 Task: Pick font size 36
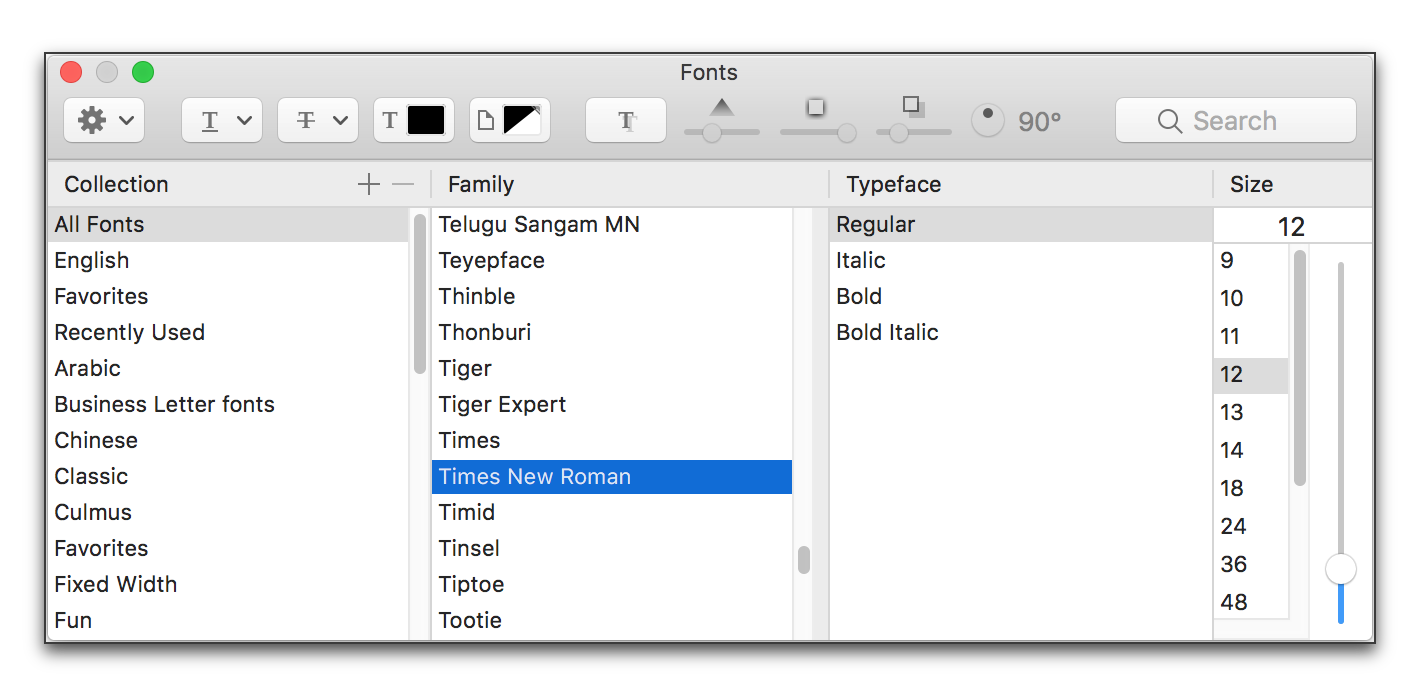pyautogui.click(x=1251, y=564)
